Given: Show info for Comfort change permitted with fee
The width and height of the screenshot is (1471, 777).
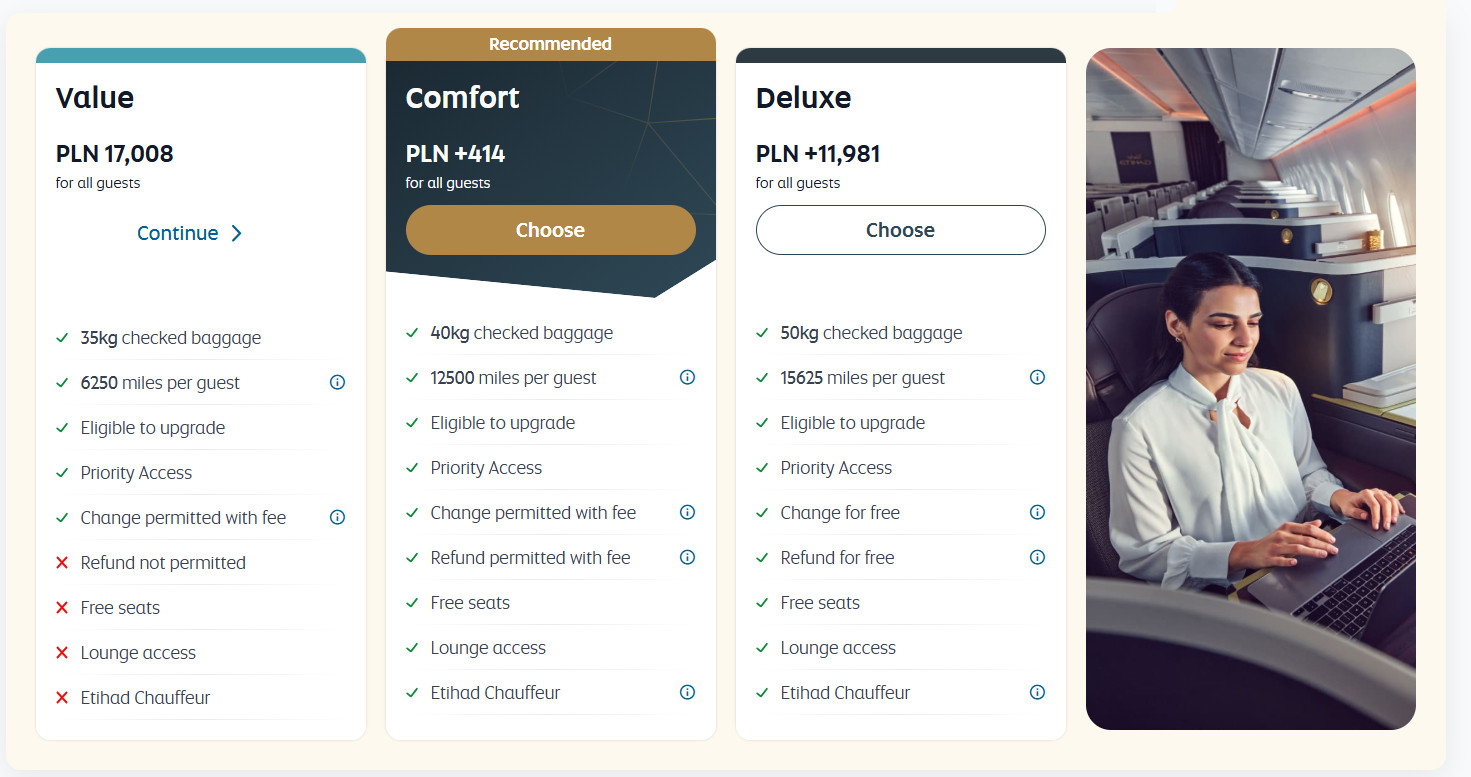Looking at the screenshot, I should 687,512.
